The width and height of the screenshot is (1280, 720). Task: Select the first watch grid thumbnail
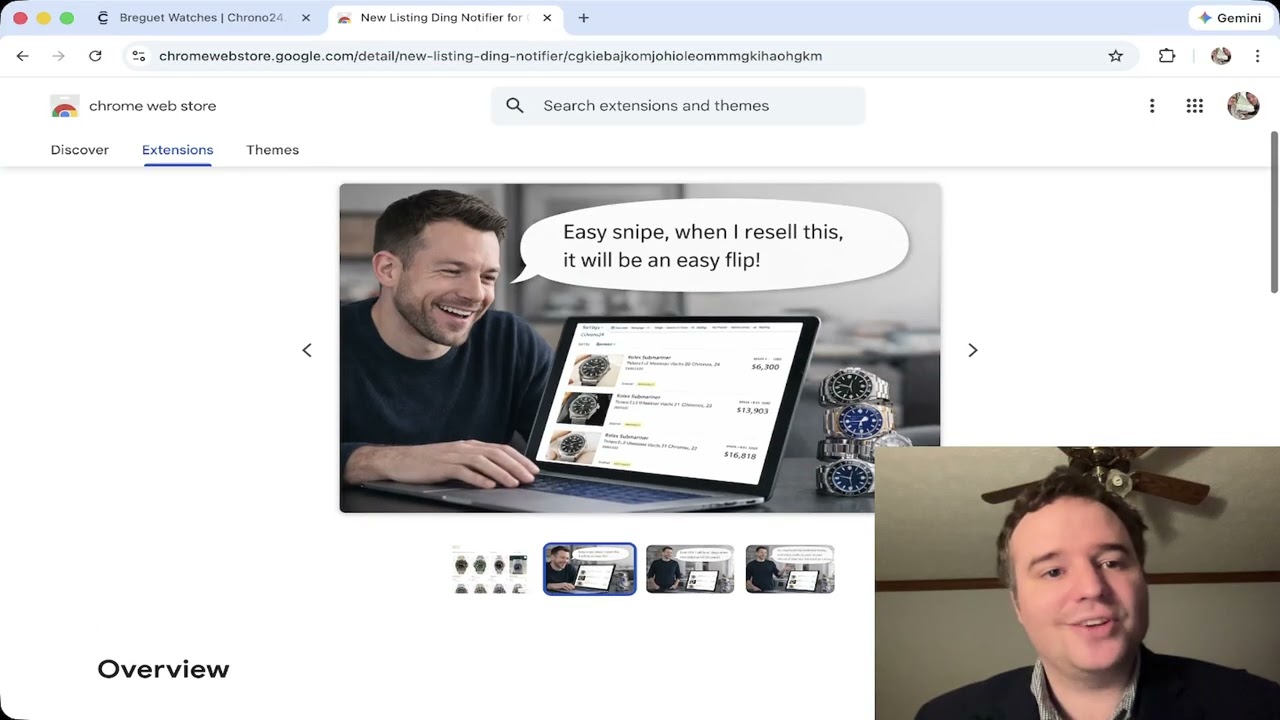tap(490, 569)
